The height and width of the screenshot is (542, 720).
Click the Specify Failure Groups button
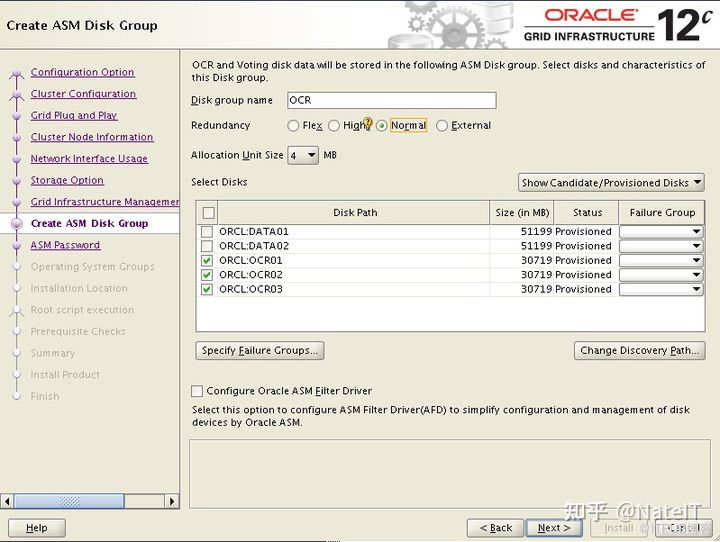(x=260, y=350)
